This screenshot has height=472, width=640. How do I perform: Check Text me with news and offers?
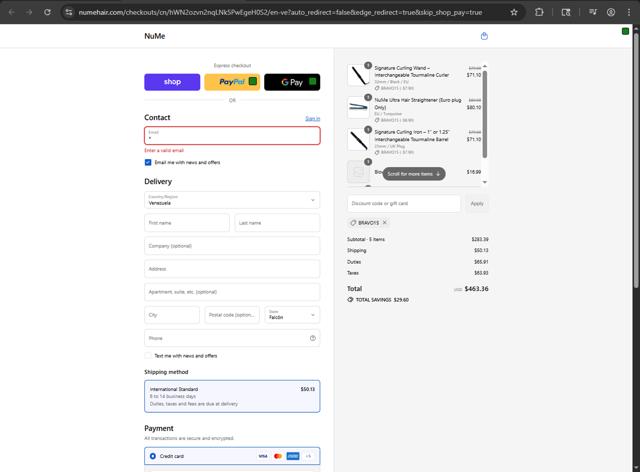pyautogui.click(x=148, y=356)
